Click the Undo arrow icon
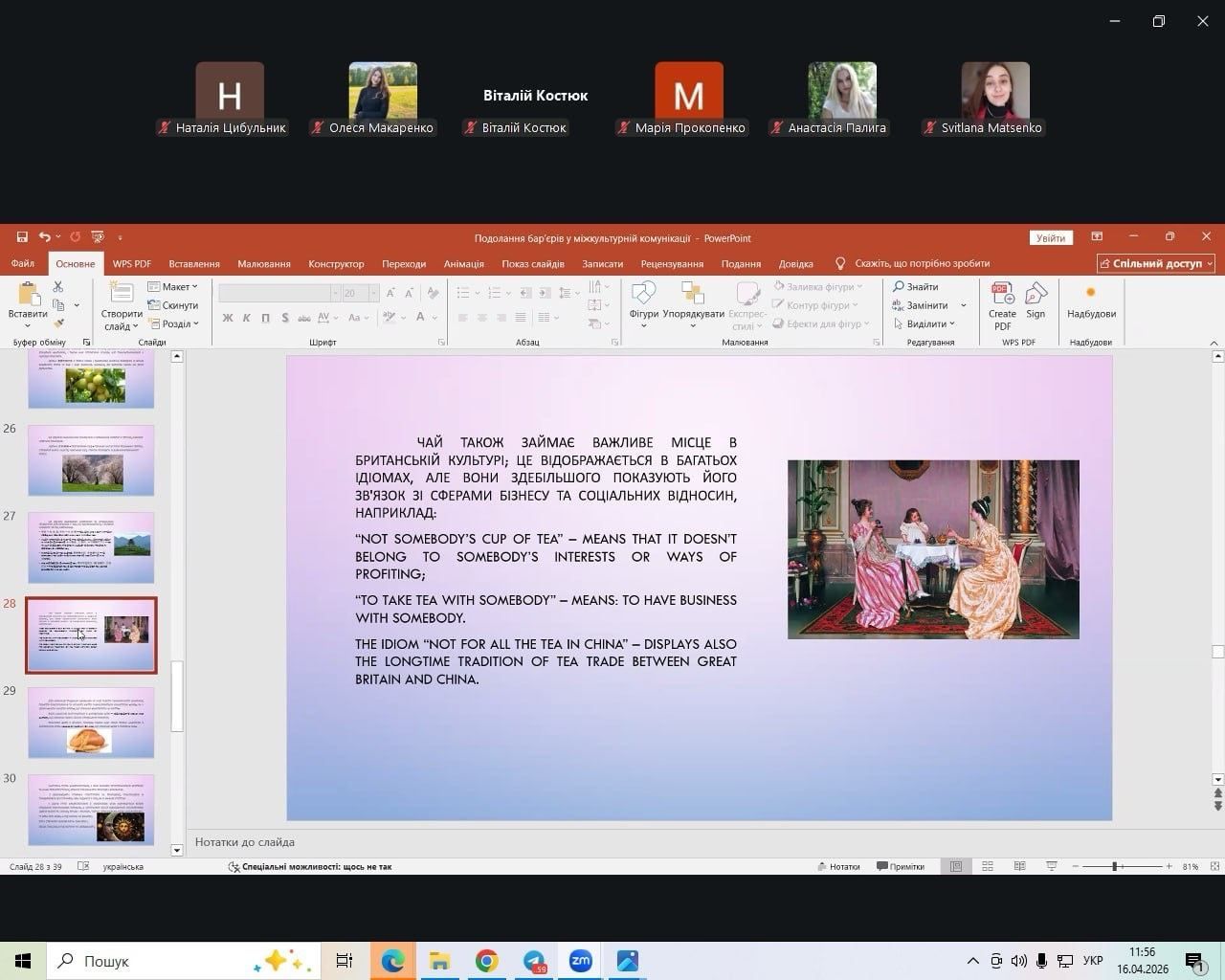 click(44, 237)
